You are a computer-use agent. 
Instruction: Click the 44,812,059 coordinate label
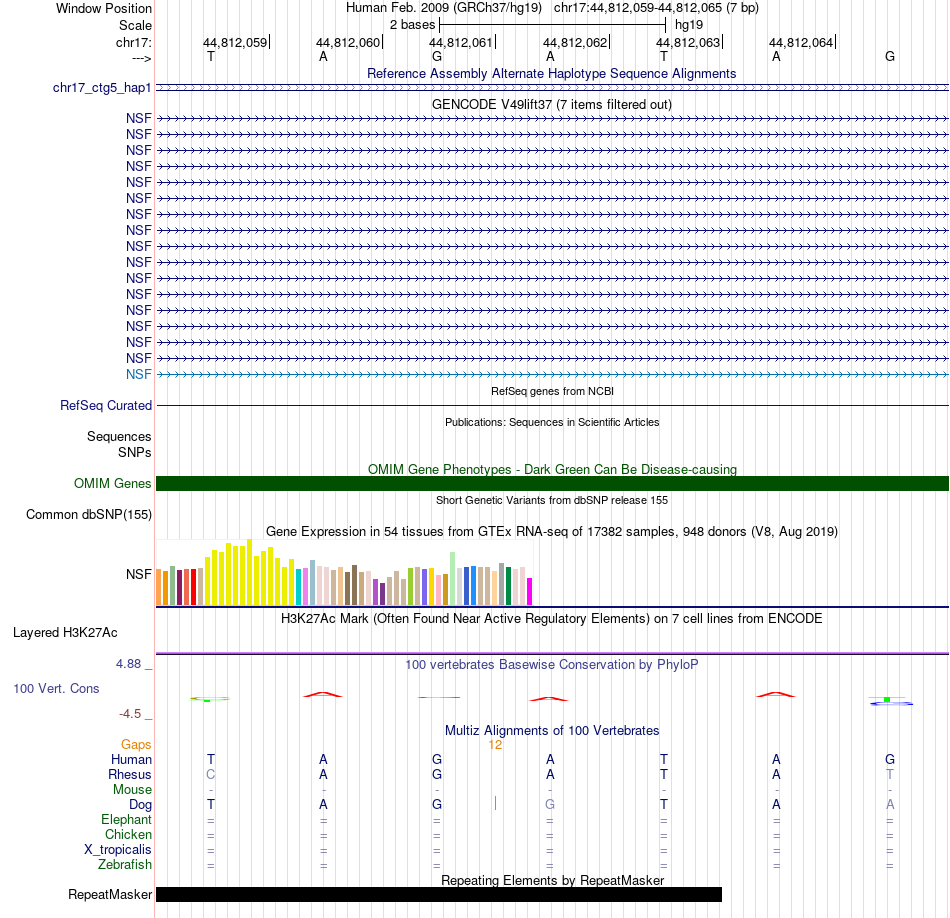click(x=235, y=42)
